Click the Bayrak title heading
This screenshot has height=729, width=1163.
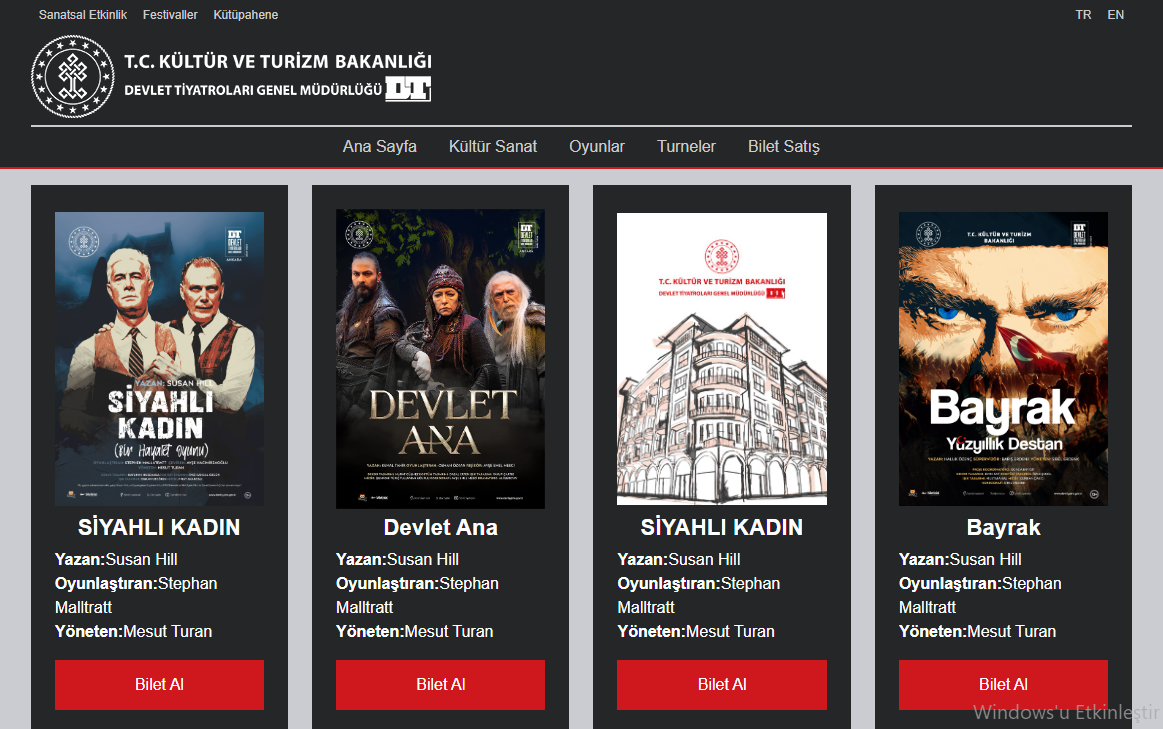point(1003,527)
